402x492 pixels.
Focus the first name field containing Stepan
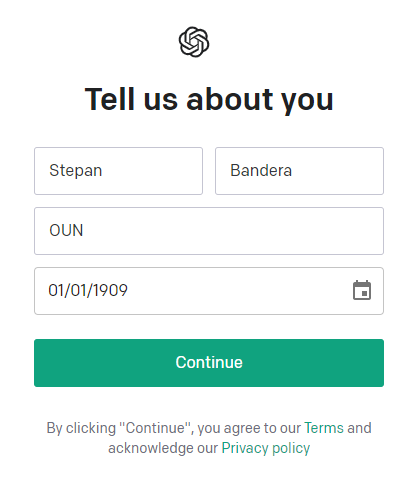[x=118, y=171]
